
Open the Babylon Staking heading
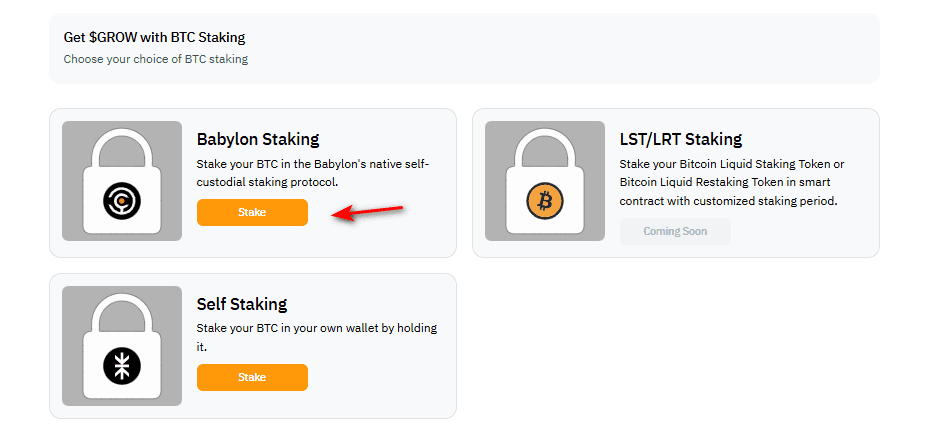pyautogui.click(x=257, y=139)
